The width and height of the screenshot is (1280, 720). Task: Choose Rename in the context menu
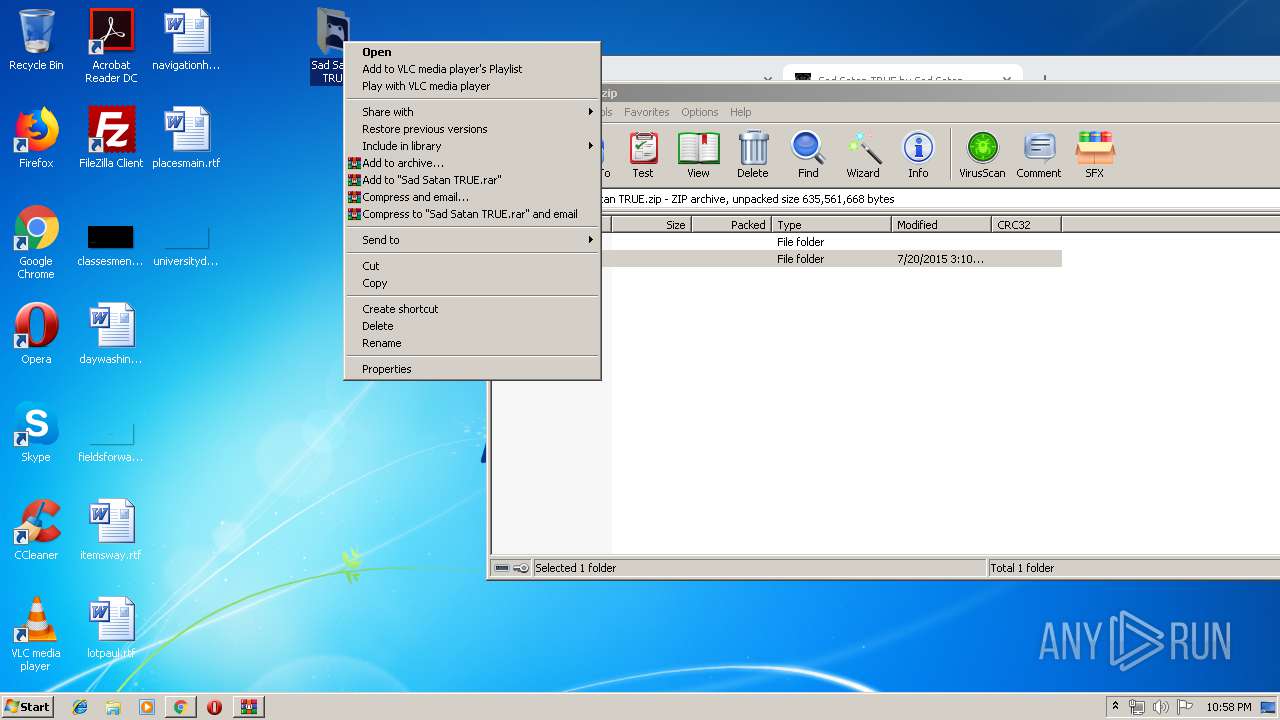472,343
